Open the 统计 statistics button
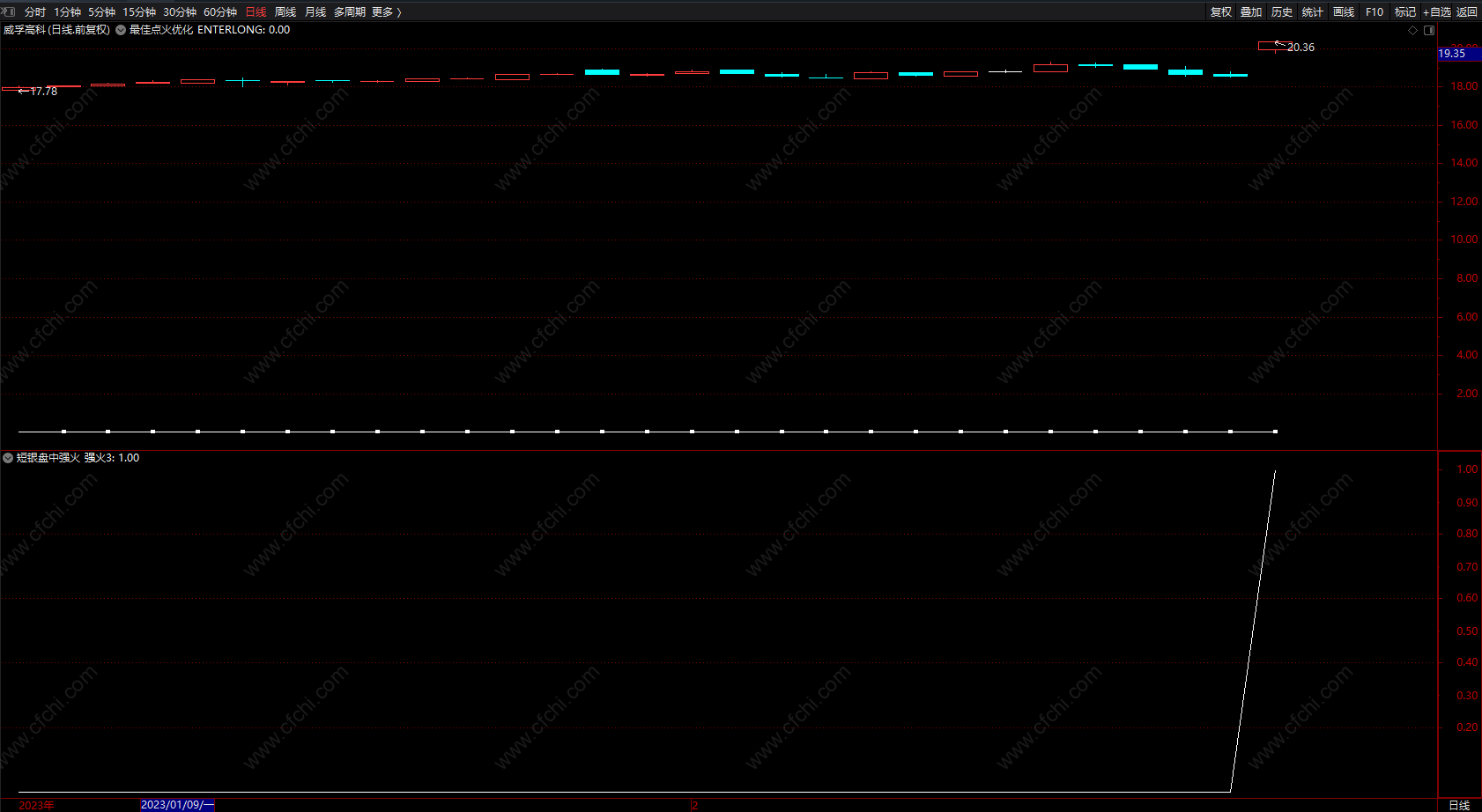The height and width of the screenshot is (812, 1482). coord(1313,11)
